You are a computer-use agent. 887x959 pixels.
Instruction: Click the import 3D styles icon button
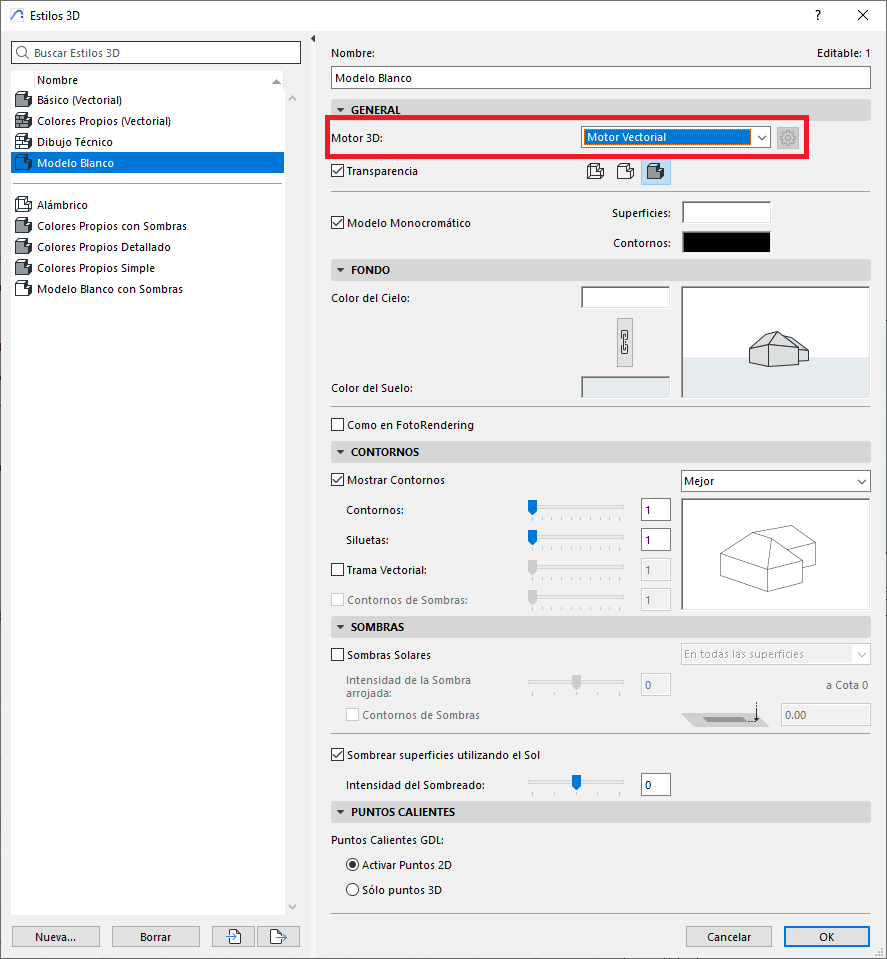pyautogui.click(x=235, y=937)
